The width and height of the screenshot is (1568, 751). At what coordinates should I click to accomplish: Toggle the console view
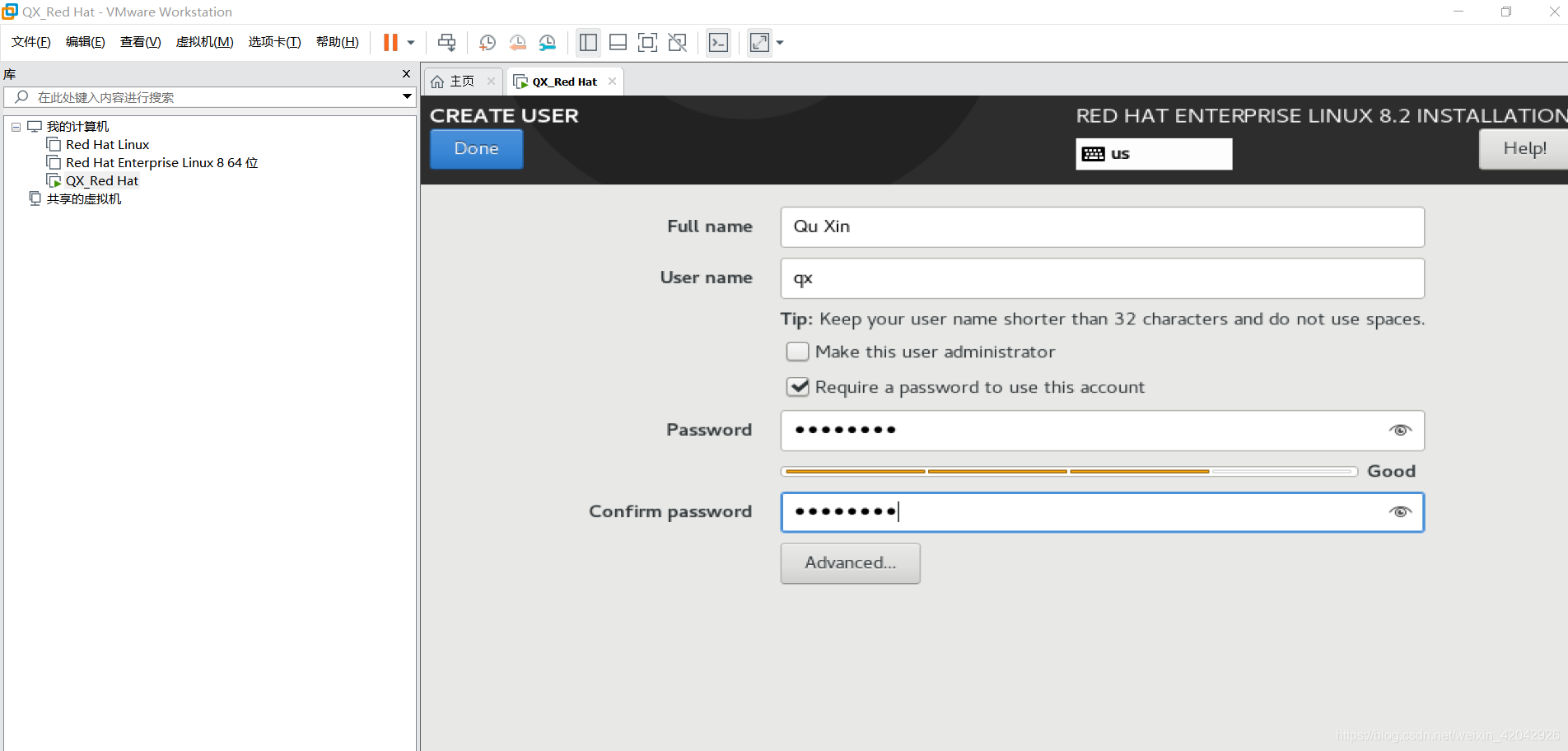point(718,43)
